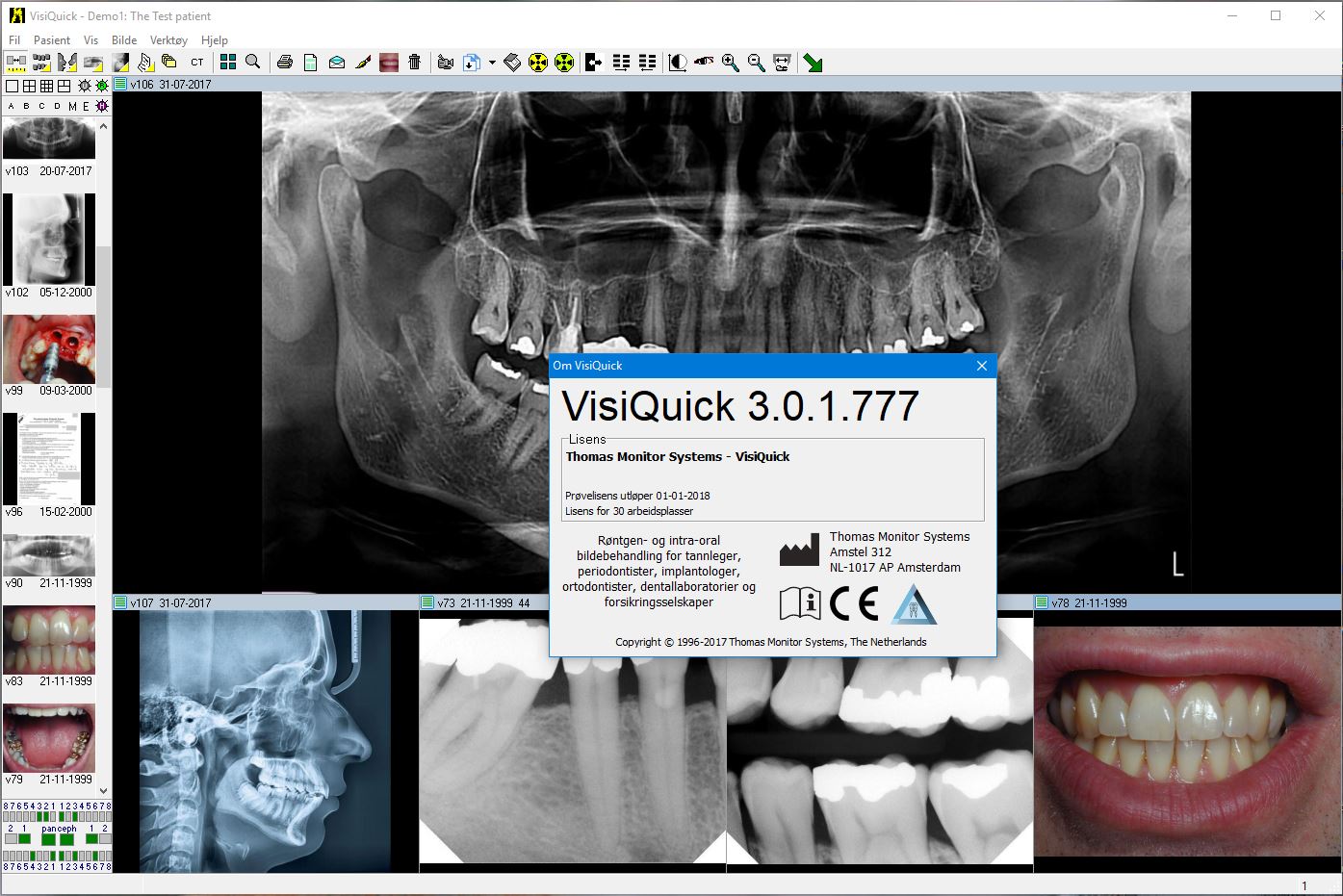Toggle filter letter E
Viewport: 1343px width, 896px height.
coord(86,106)
